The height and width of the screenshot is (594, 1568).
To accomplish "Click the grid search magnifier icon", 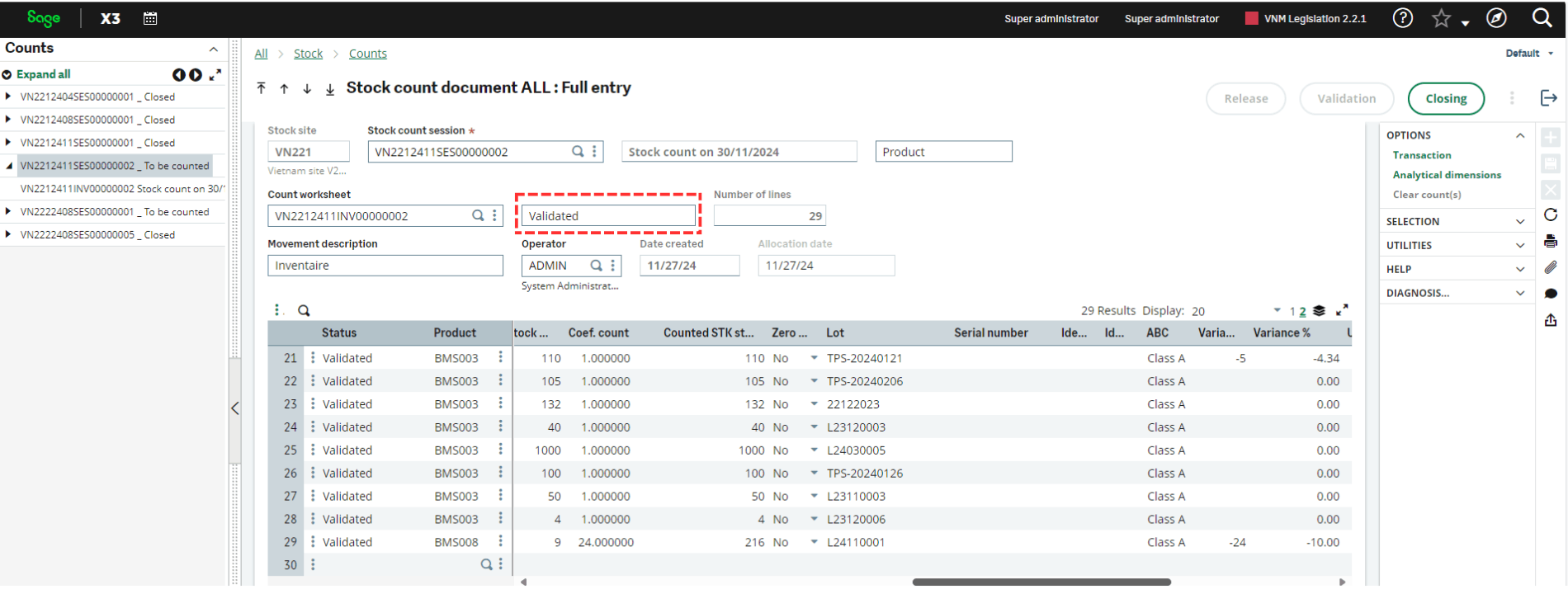I will coord(304,311).
